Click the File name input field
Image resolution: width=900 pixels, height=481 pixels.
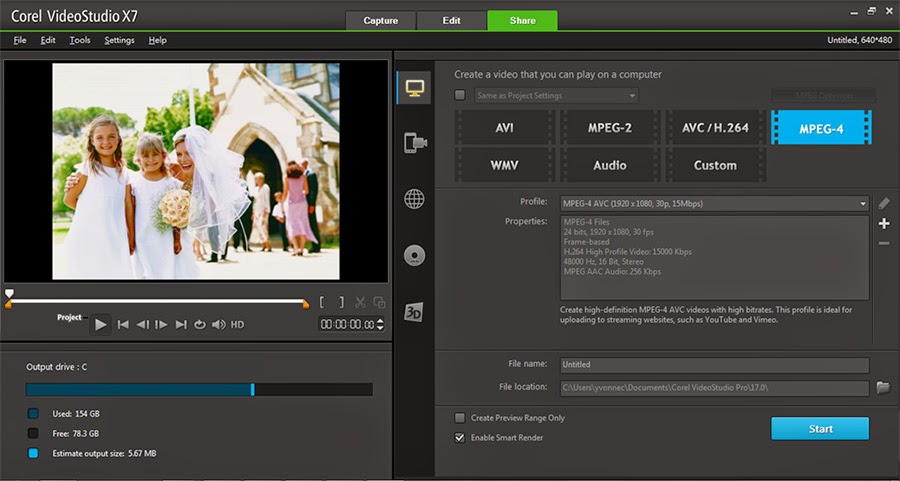(713, 365)
